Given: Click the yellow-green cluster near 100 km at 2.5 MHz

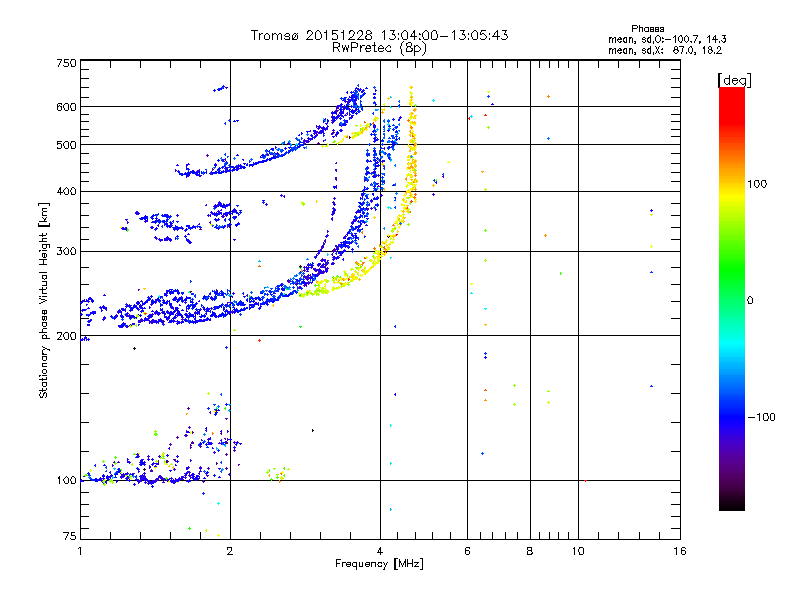Looking at the screenshot, I should coord(278,474).
